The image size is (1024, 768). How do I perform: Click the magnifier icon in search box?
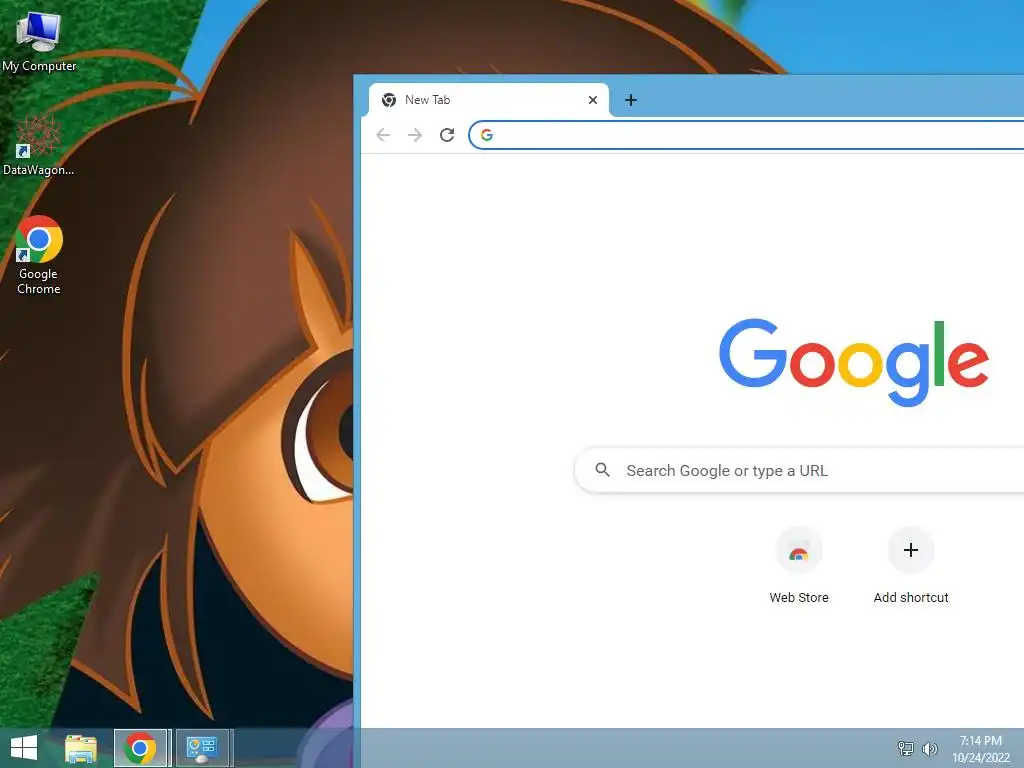click(602, 470)
